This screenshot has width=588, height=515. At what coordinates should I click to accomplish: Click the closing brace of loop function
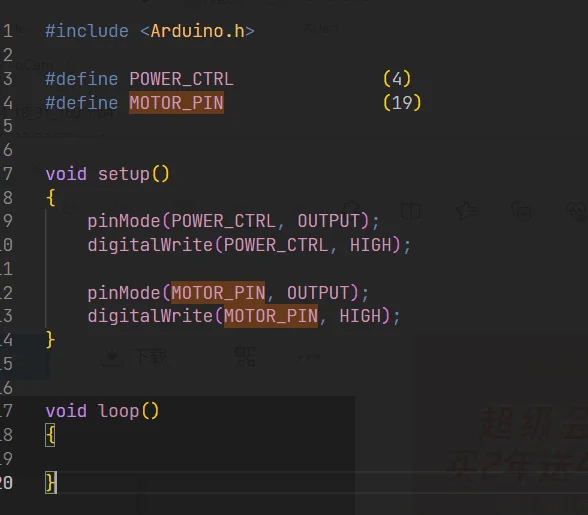coord(51,482)
